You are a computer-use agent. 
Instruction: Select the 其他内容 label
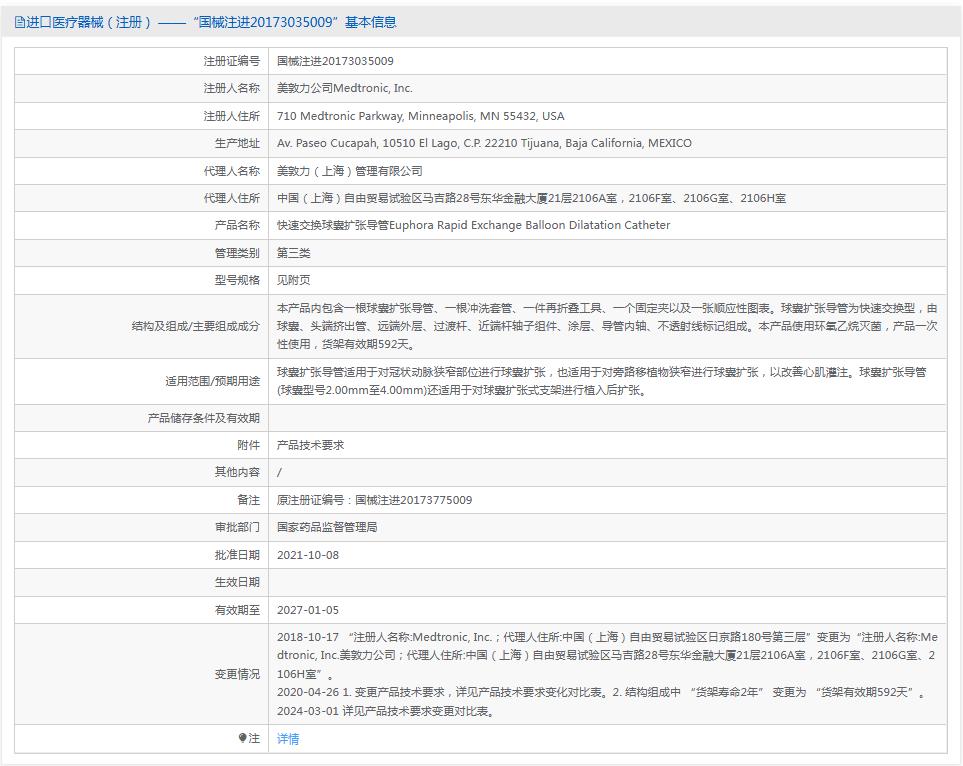(x=237, y=472)
